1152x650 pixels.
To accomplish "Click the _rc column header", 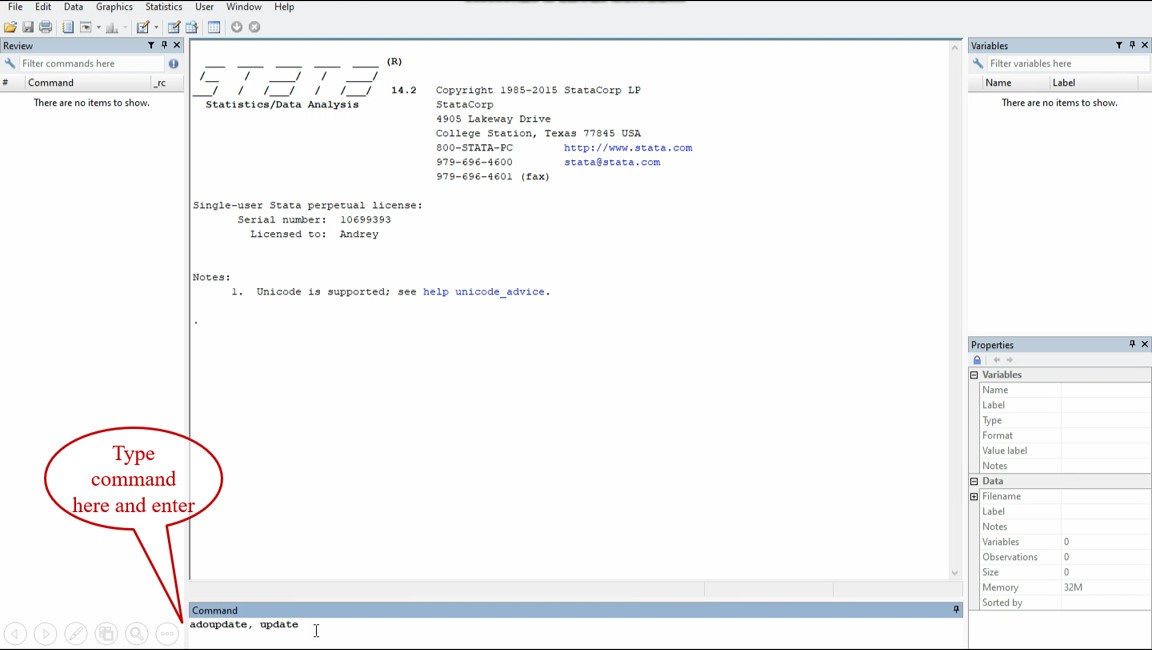I will (x=160, y=83).
